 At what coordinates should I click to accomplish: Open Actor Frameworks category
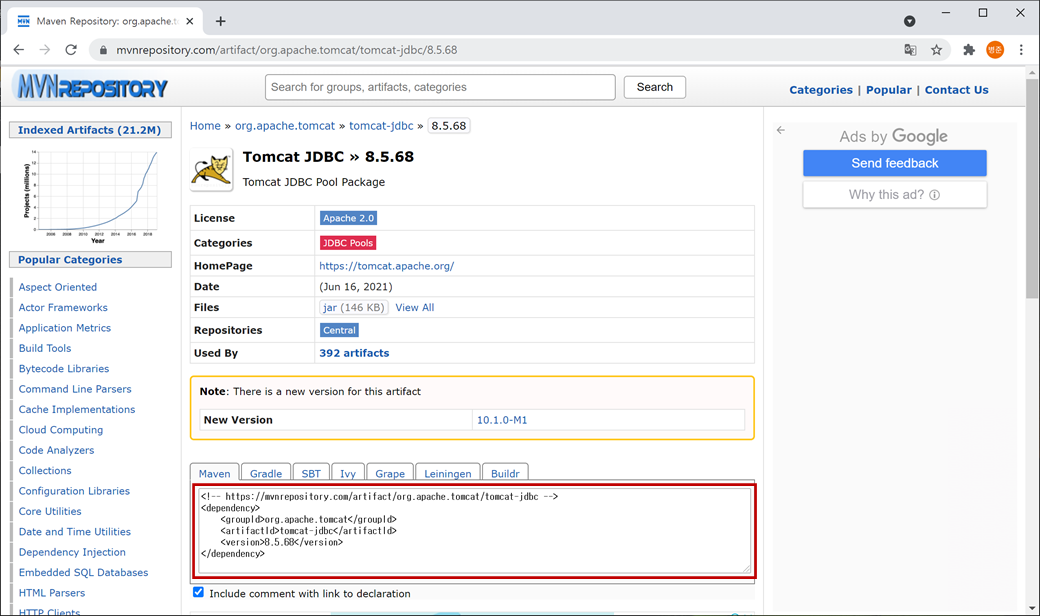click(x=63, y=308)
